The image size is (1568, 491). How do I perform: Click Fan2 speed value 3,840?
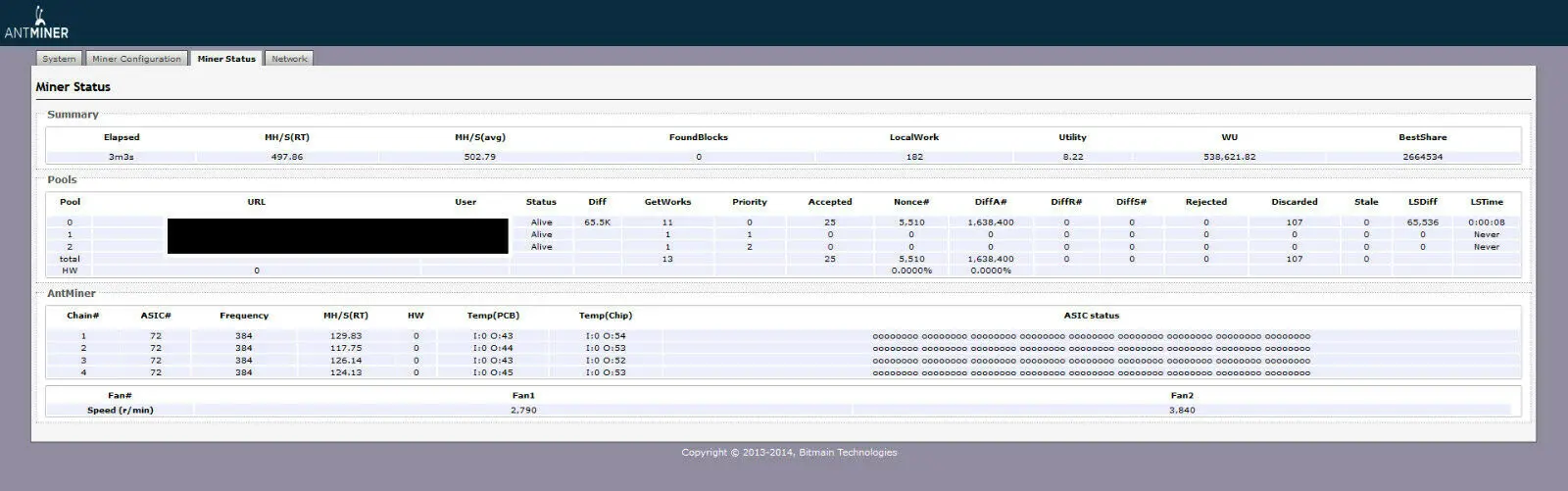[x=1182, y=411]
